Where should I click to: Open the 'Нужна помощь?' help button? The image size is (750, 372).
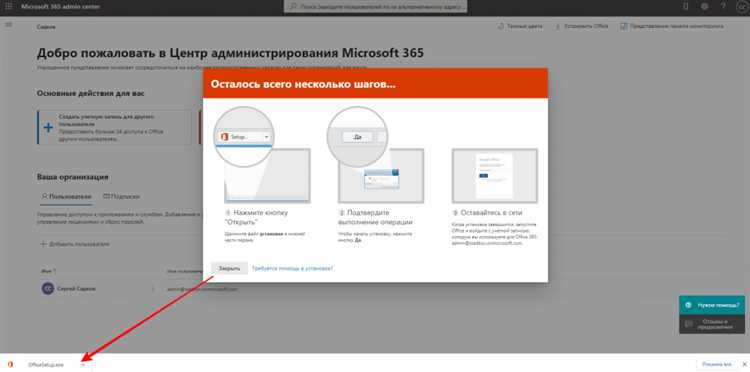[x=712, y=305]
